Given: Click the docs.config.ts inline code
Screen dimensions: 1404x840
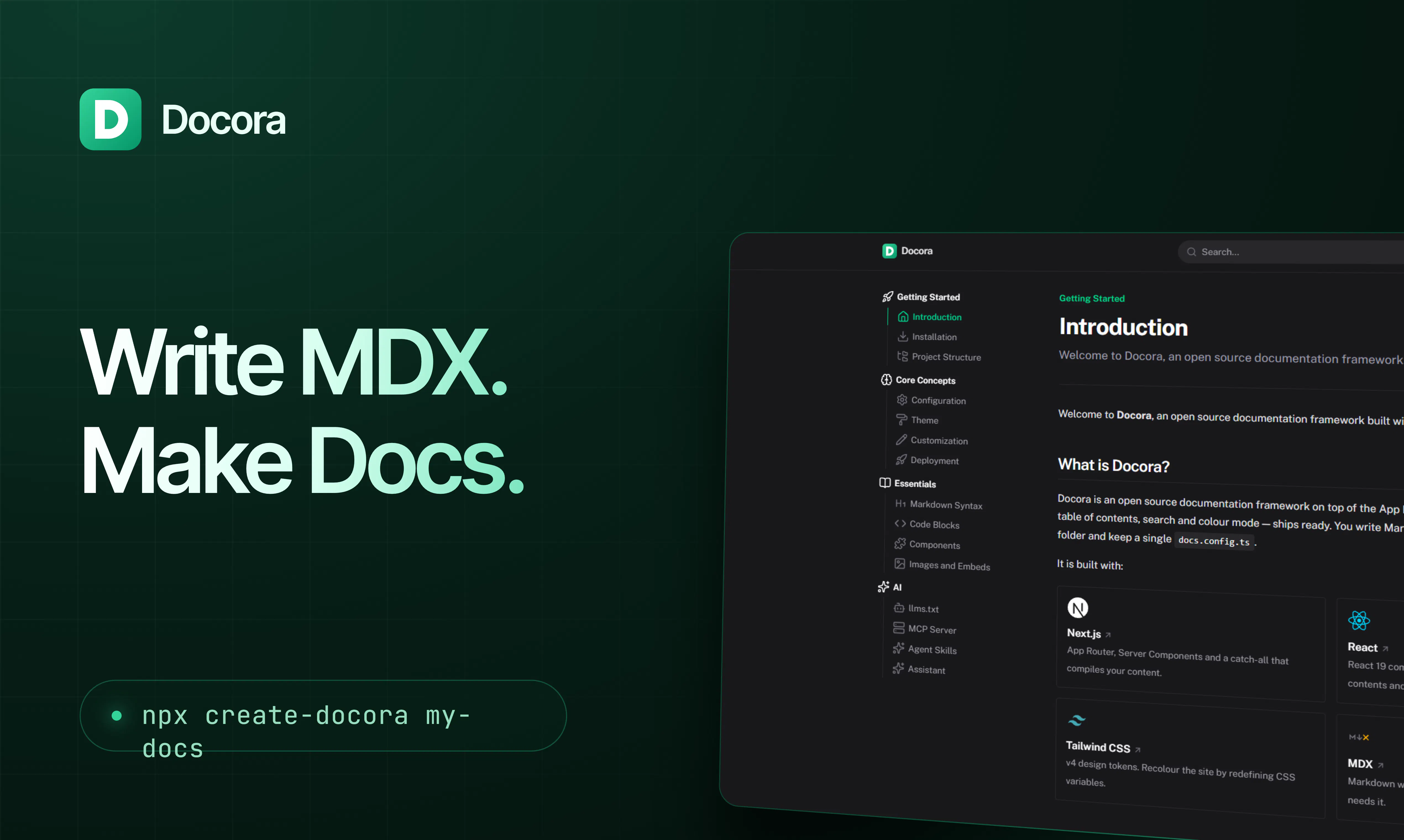Looking at the screenshot, I should coord(1214,541).
